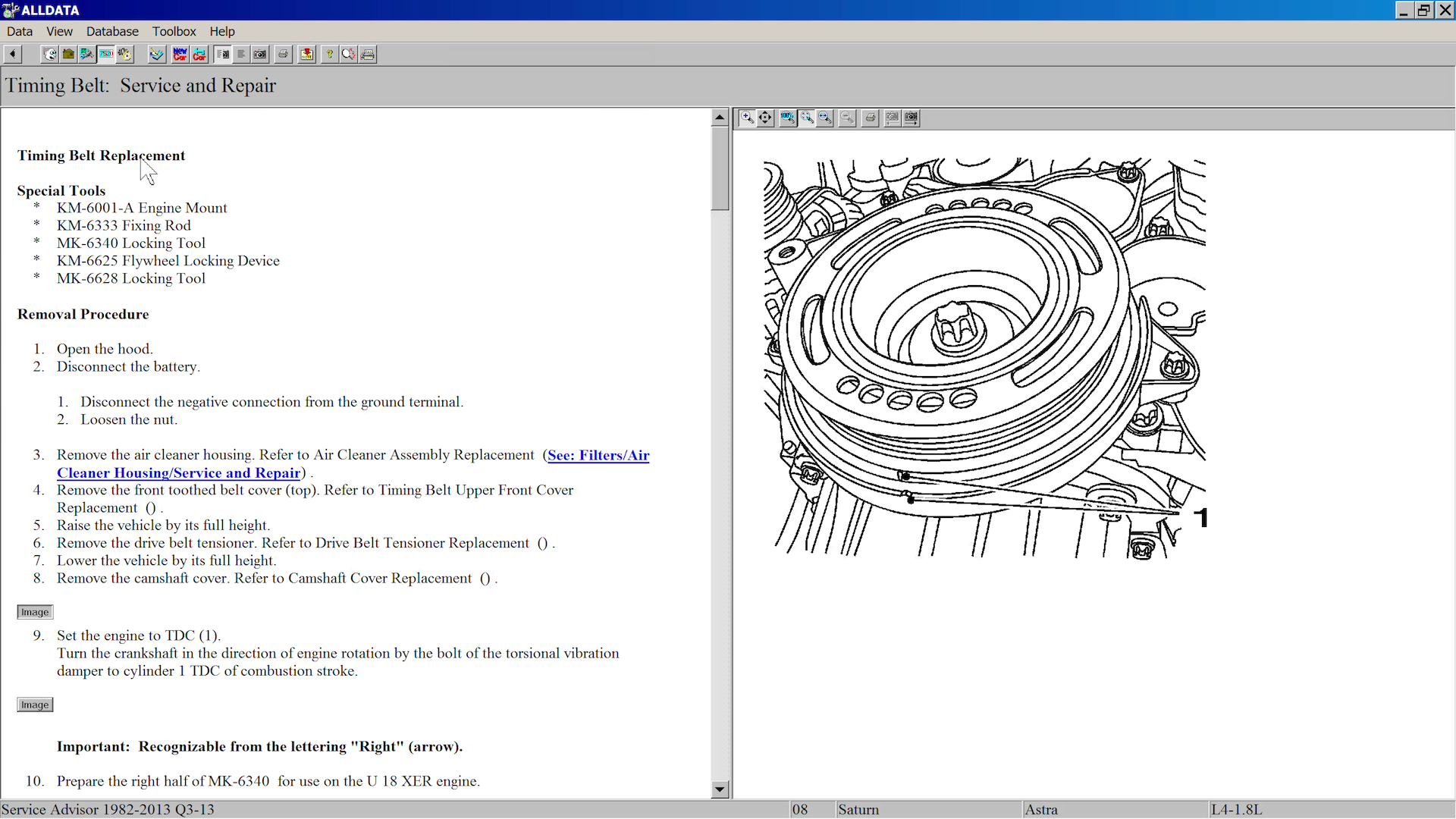Go to next image with camera arrow
This screenshot has height=819, width=1456.
[911, 118]
